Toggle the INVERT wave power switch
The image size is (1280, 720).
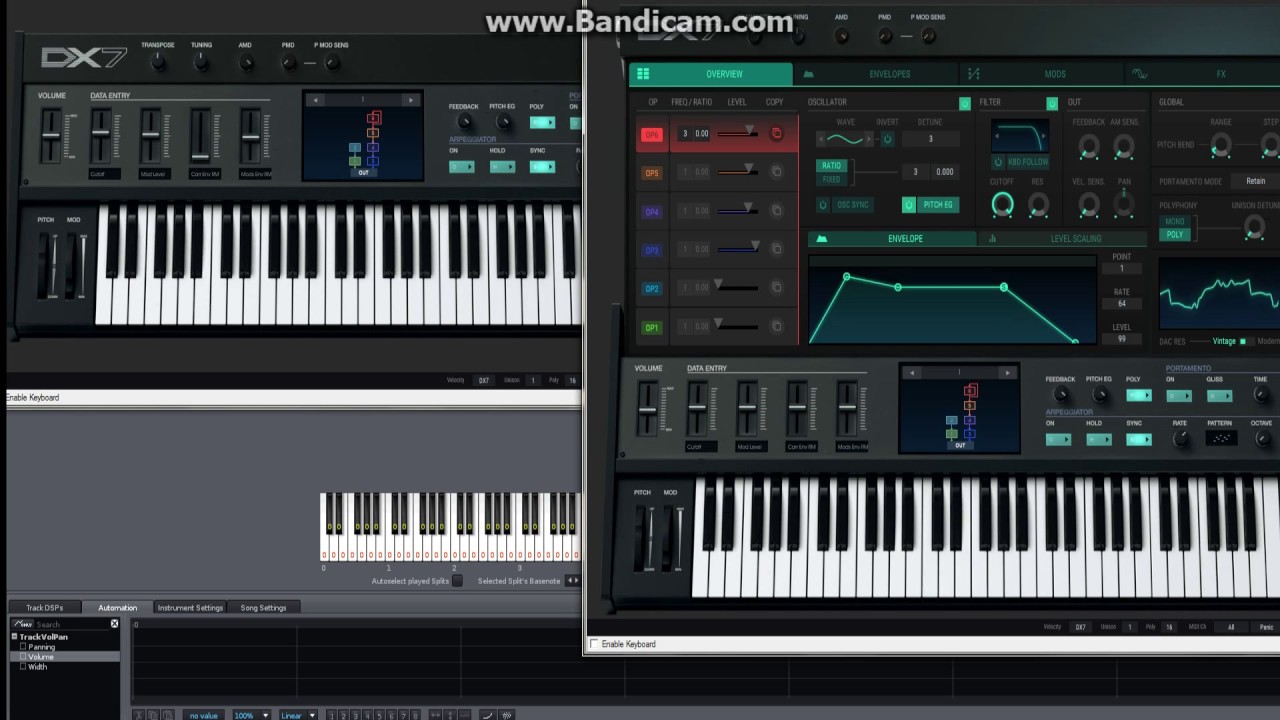887,139
